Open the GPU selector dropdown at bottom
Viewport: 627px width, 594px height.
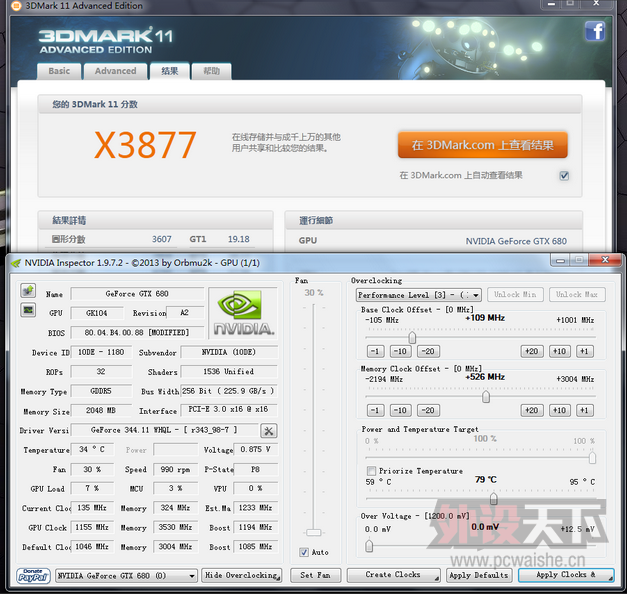(126, 576)
